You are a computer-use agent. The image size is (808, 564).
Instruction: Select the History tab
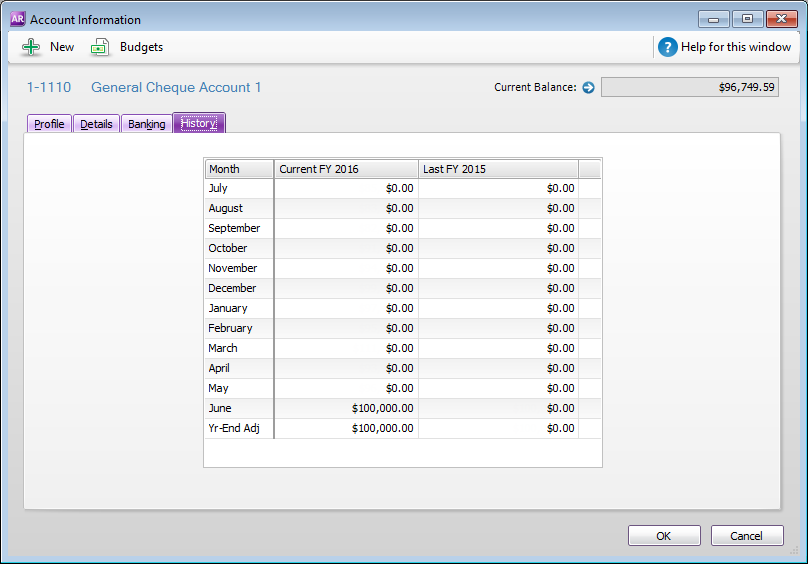[x=198, y=124]
